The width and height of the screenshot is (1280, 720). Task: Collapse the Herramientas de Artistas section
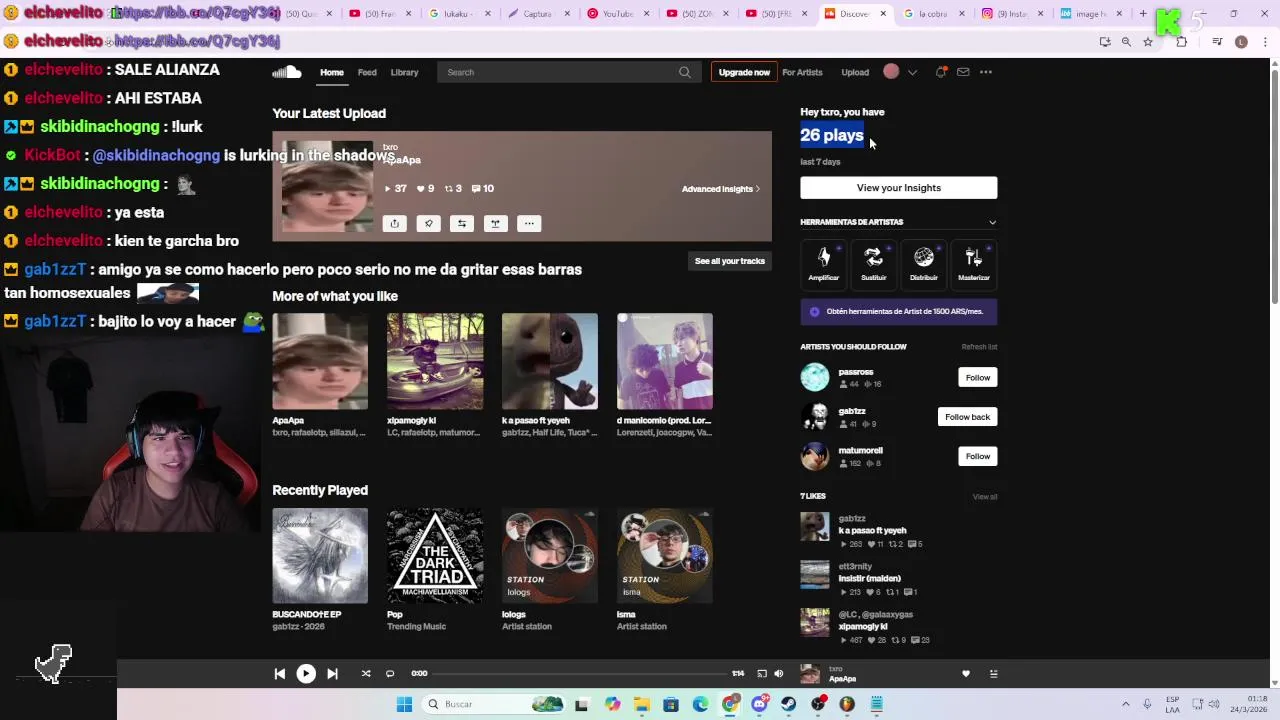tap(992, 222)
